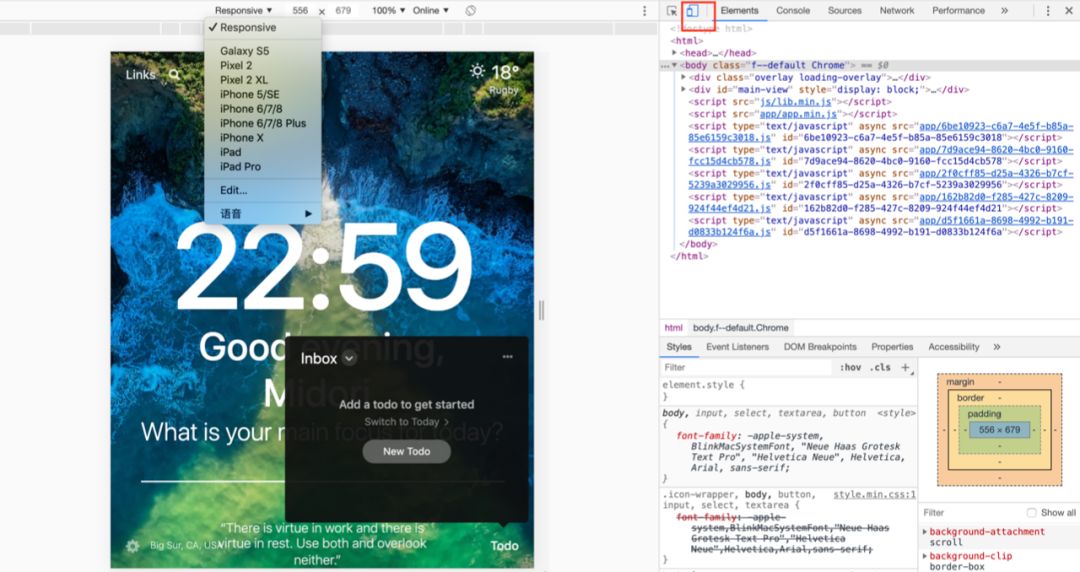Open the Accessibility tab
The width and height of the screenshot is (1080, 572).
(953, 347)
